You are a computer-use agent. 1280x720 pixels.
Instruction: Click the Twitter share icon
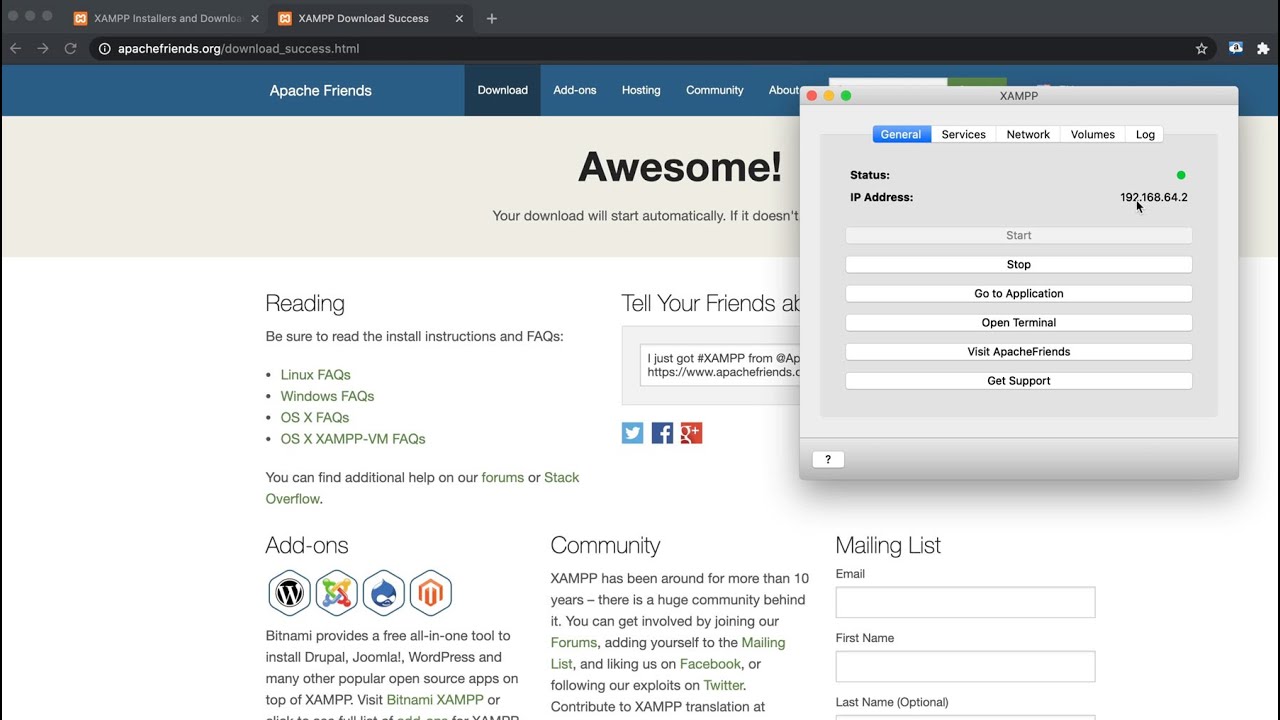[x=632, y=433]
